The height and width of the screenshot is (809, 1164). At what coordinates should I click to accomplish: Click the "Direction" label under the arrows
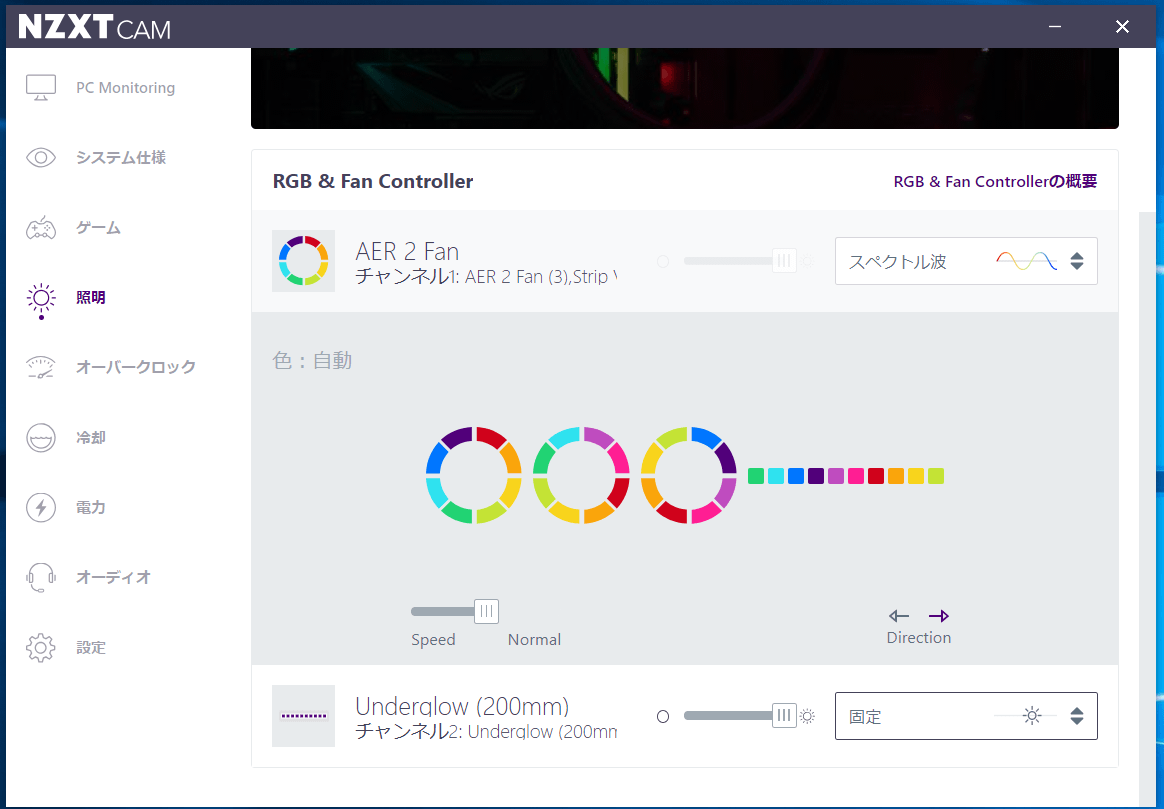tap(919, 638)
